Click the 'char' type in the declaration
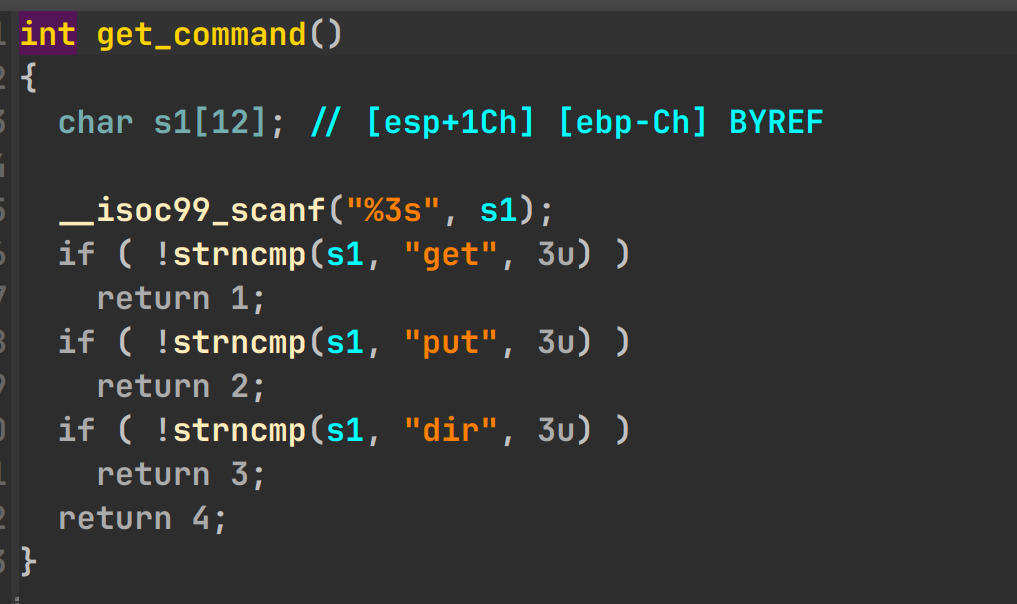 coord(95,123)
